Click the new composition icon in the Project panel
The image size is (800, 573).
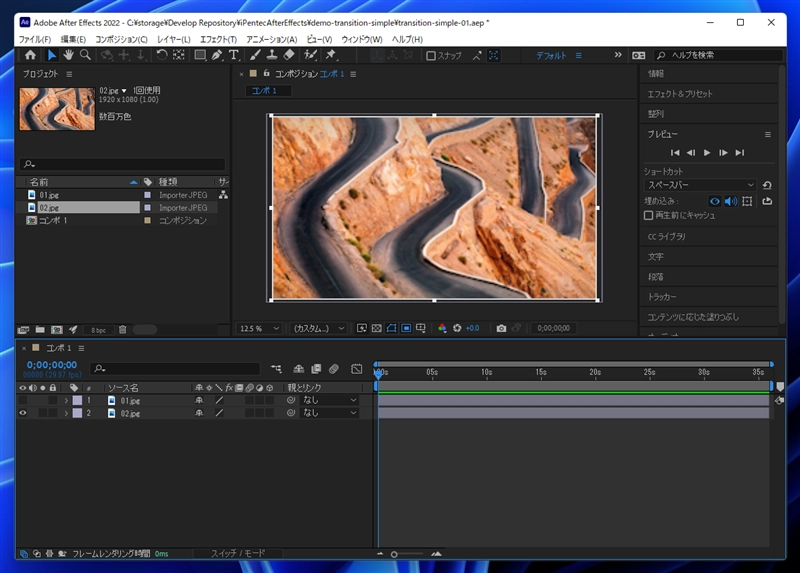[57, 330]
